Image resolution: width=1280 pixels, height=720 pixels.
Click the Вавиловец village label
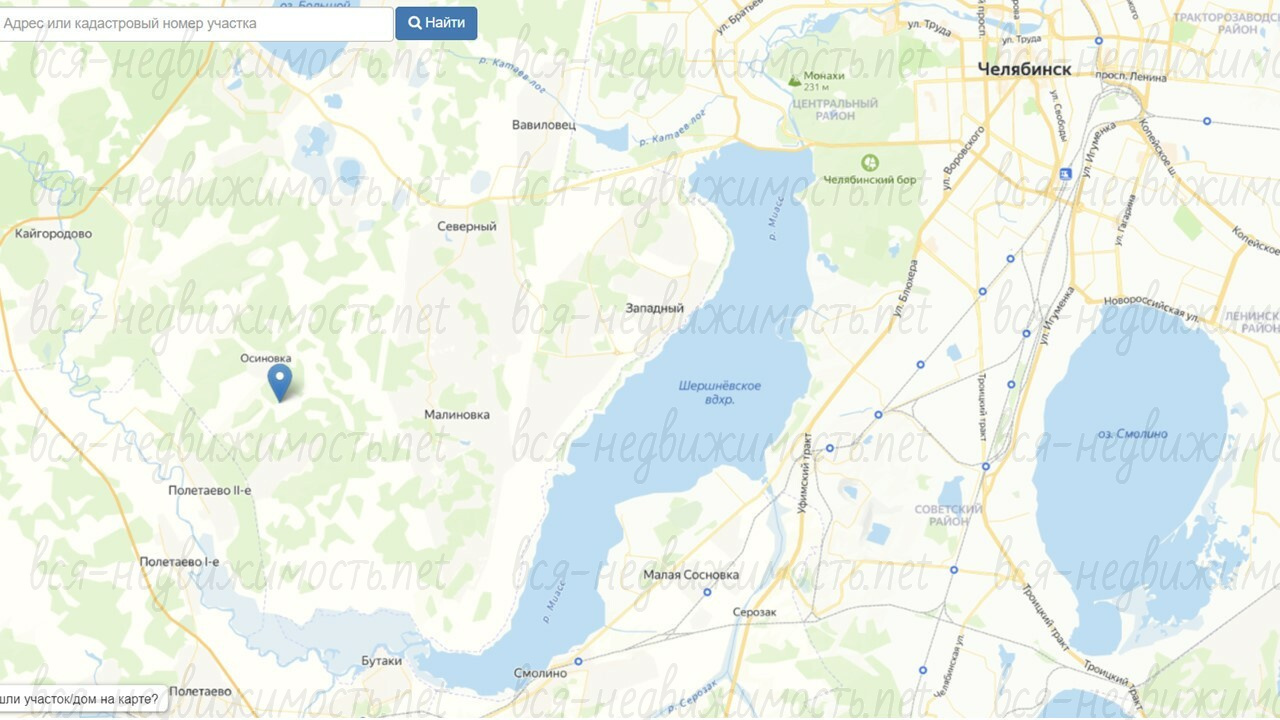click(x=544, y=126)
